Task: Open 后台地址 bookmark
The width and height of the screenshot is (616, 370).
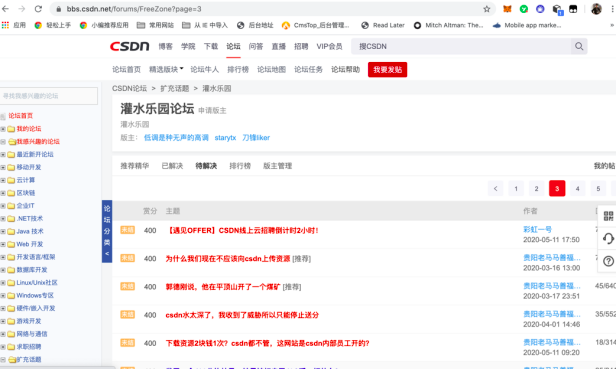Action: point(255,25)
